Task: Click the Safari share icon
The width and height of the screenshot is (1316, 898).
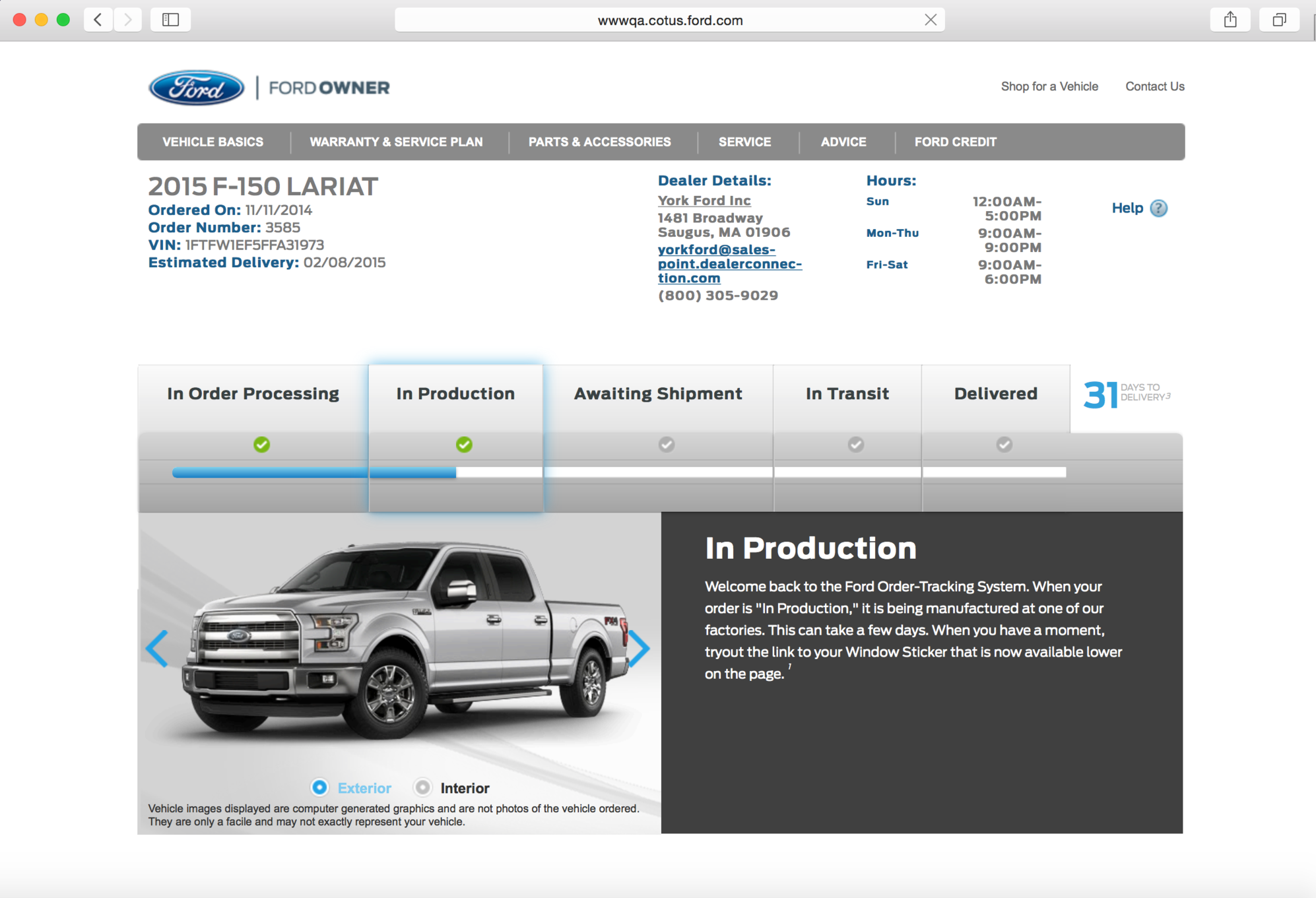Action: pyautogui.click(x=1230, y=20)
